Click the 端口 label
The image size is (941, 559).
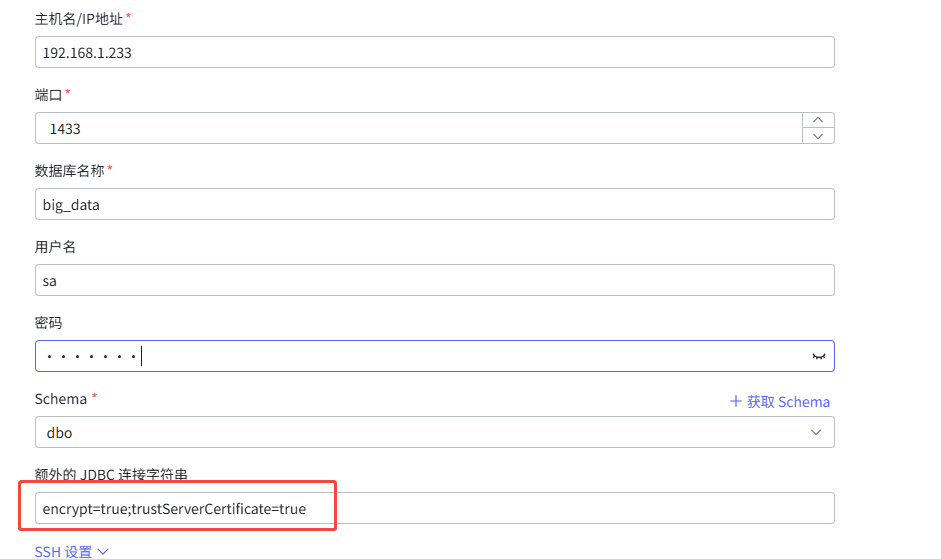(x=49, y=95)
